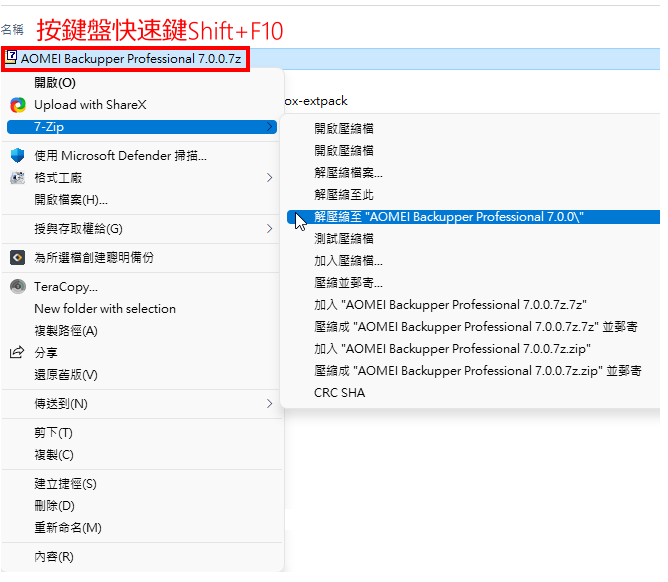Select 加入 "AOMEI Backupper Professional 7.0.0.7z.zip"
This screenshot has width=668, height=582.
(452, 349)
